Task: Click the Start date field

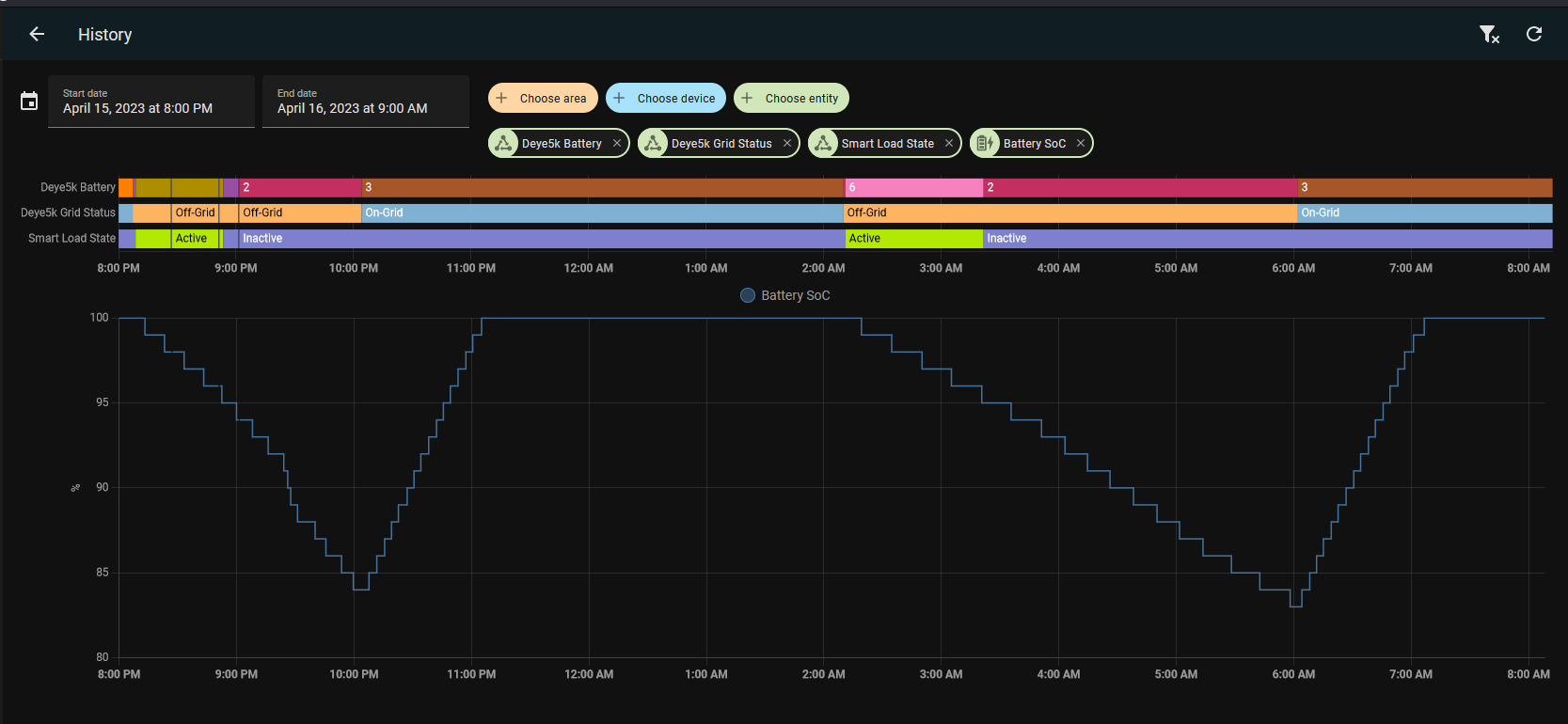Action: [150, 102]
